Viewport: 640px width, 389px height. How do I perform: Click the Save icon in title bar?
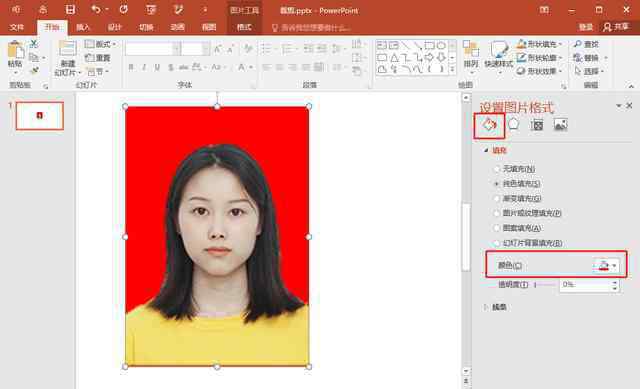pyautogui.click(x=70, y=10)
